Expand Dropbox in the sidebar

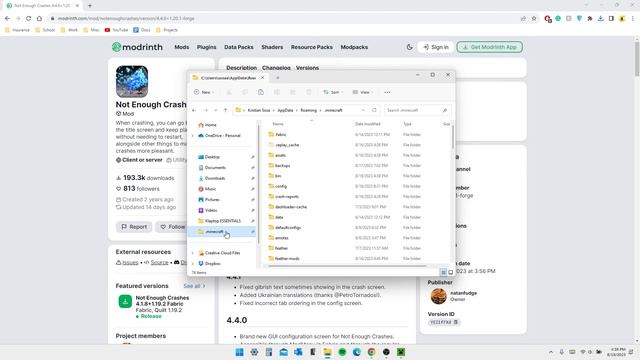(x=193, y=264)
